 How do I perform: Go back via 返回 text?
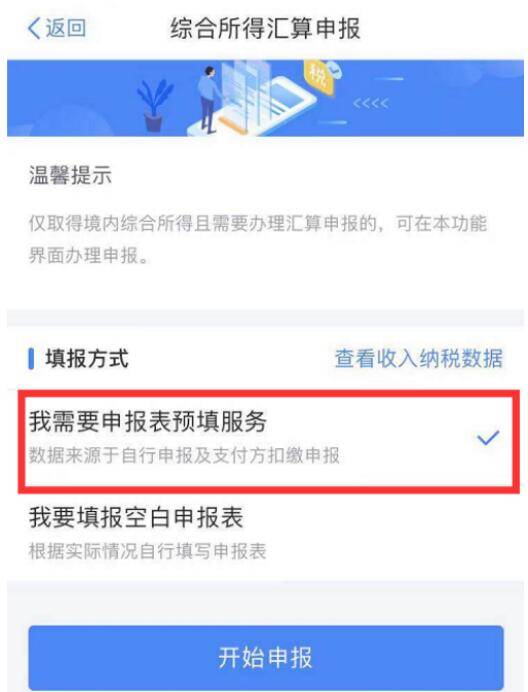point(66,28)
